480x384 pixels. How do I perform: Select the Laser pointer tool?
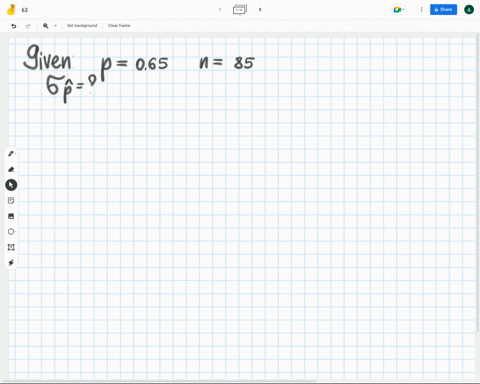coord(11,263)
